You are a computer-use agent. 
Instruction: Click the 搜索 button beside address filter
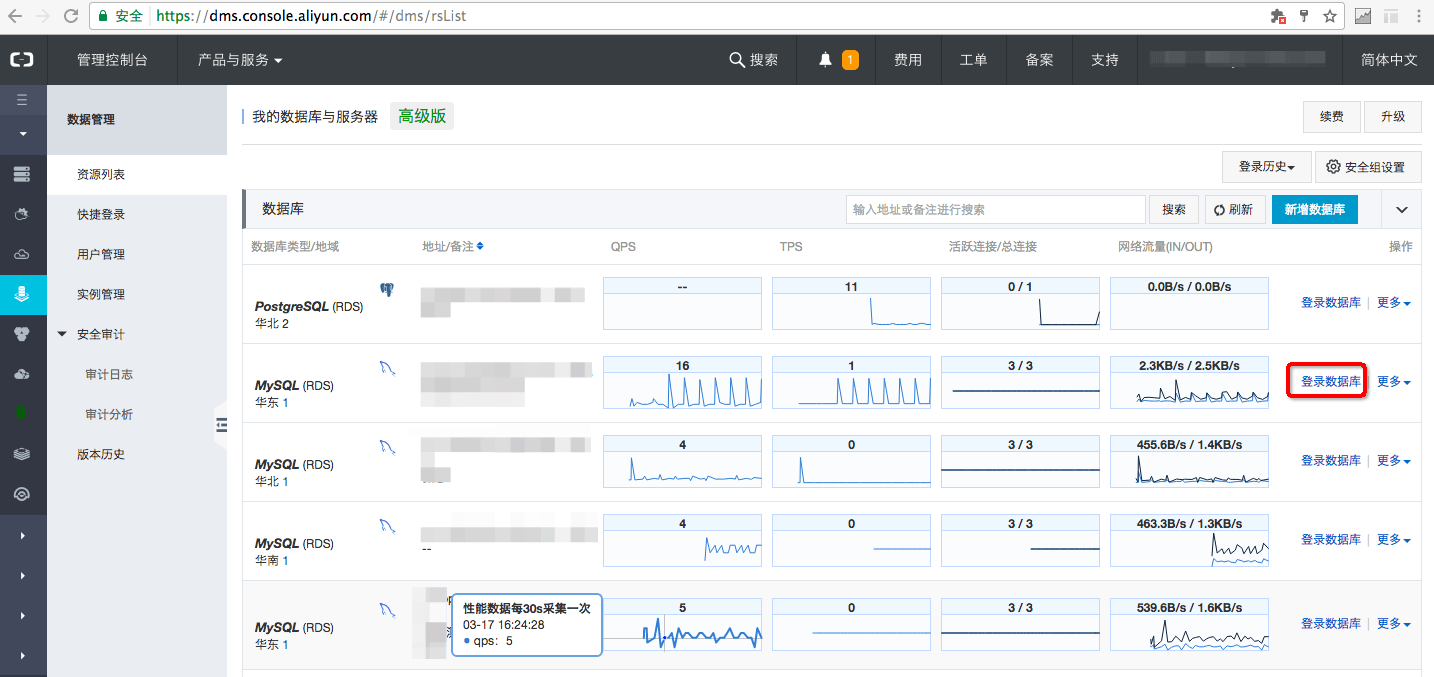[1174, 210]
